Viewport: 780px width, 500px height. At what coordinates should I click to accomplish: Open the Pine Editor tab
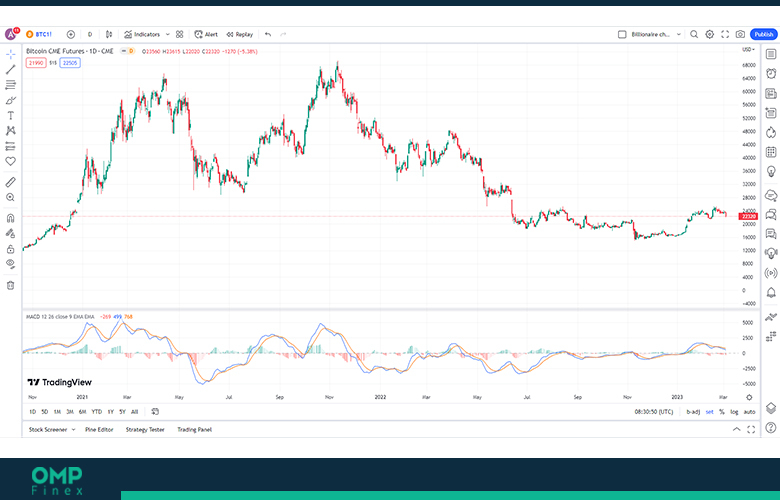(x=99, y=429)
